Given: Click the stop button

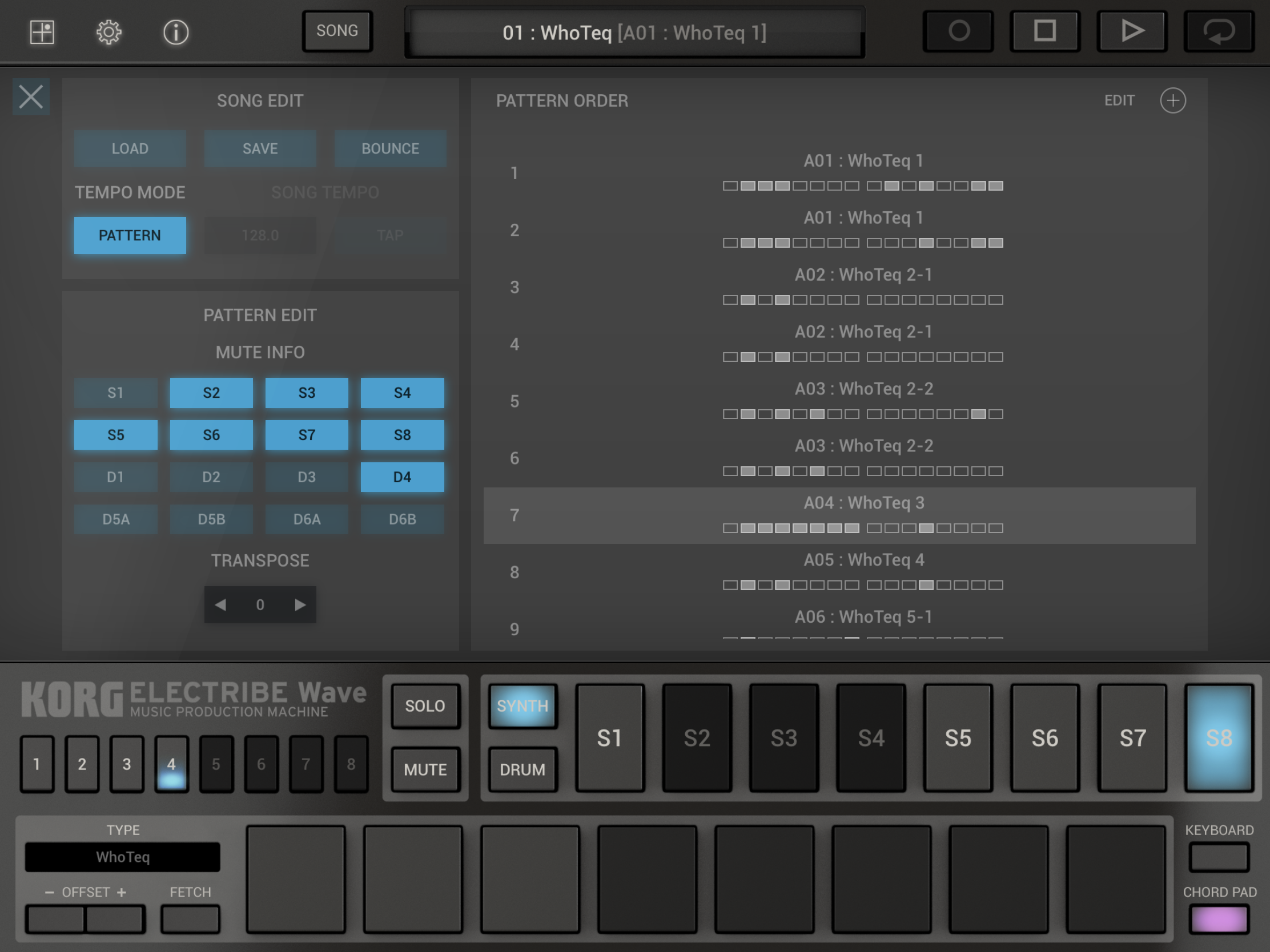Looking at the screenshot, I should (x=1045, y=31).
